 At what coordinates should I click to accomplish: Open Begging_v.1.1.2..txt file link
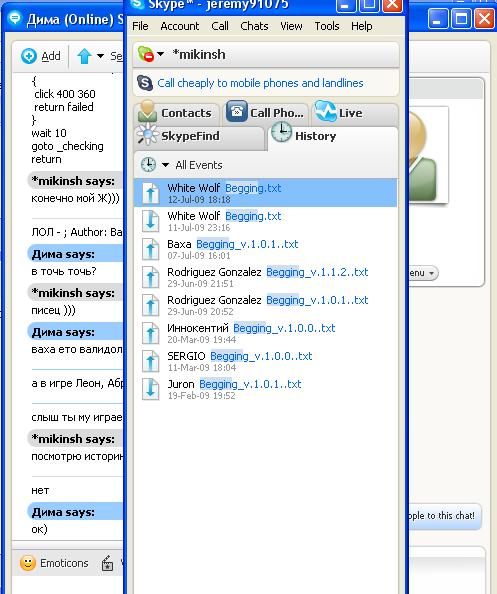pos(317,272)
